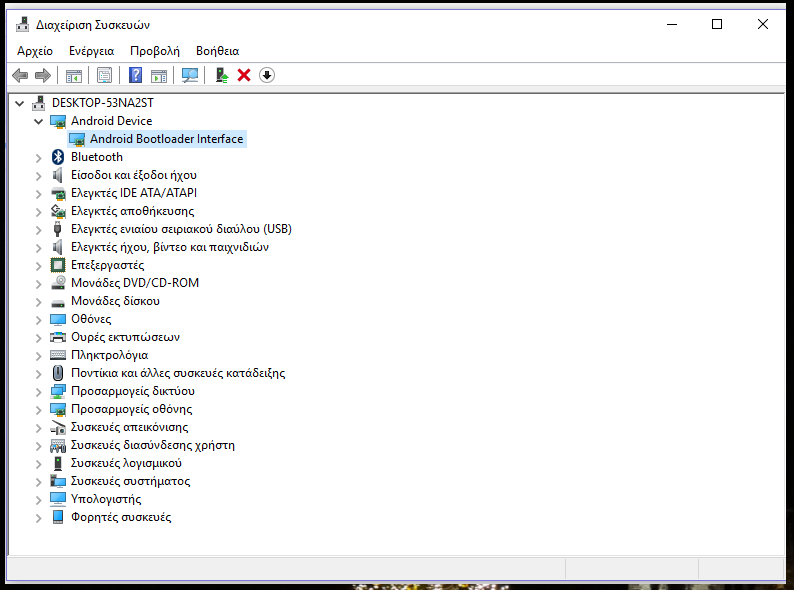Select Android Bootloader Interface device

166,139
